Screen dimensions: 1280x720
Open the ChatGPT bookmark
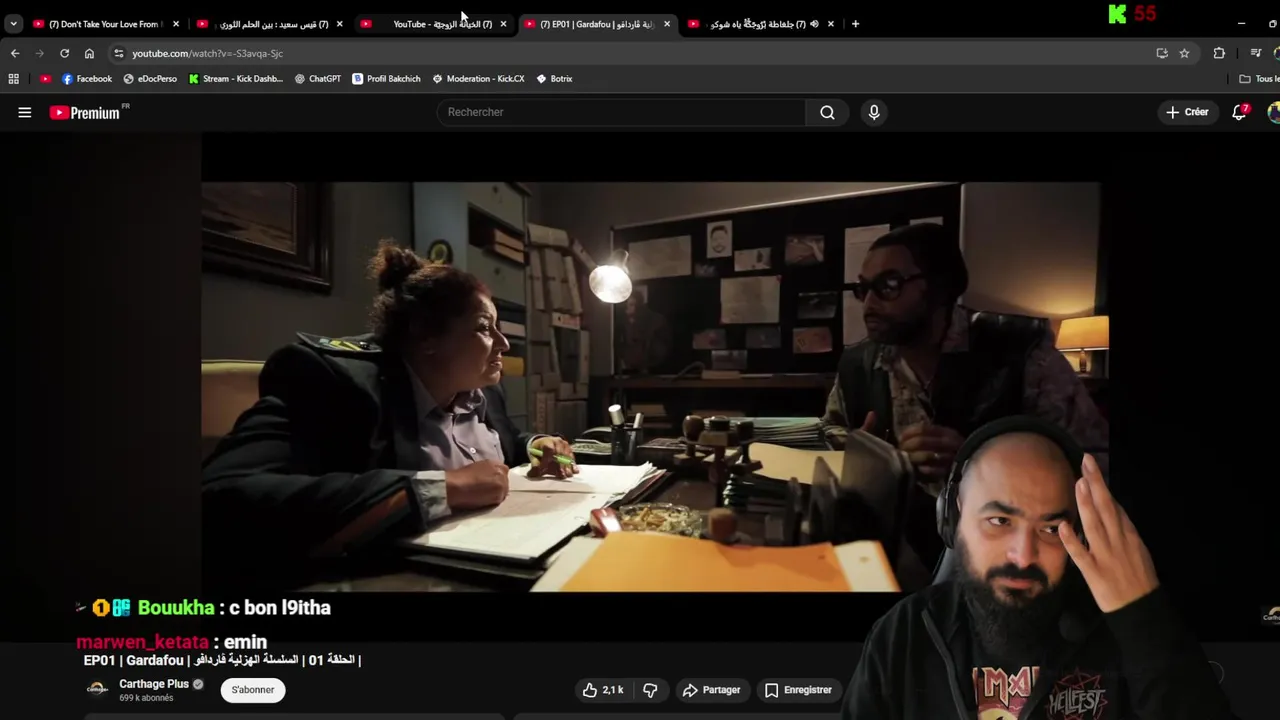click(318, 79)
